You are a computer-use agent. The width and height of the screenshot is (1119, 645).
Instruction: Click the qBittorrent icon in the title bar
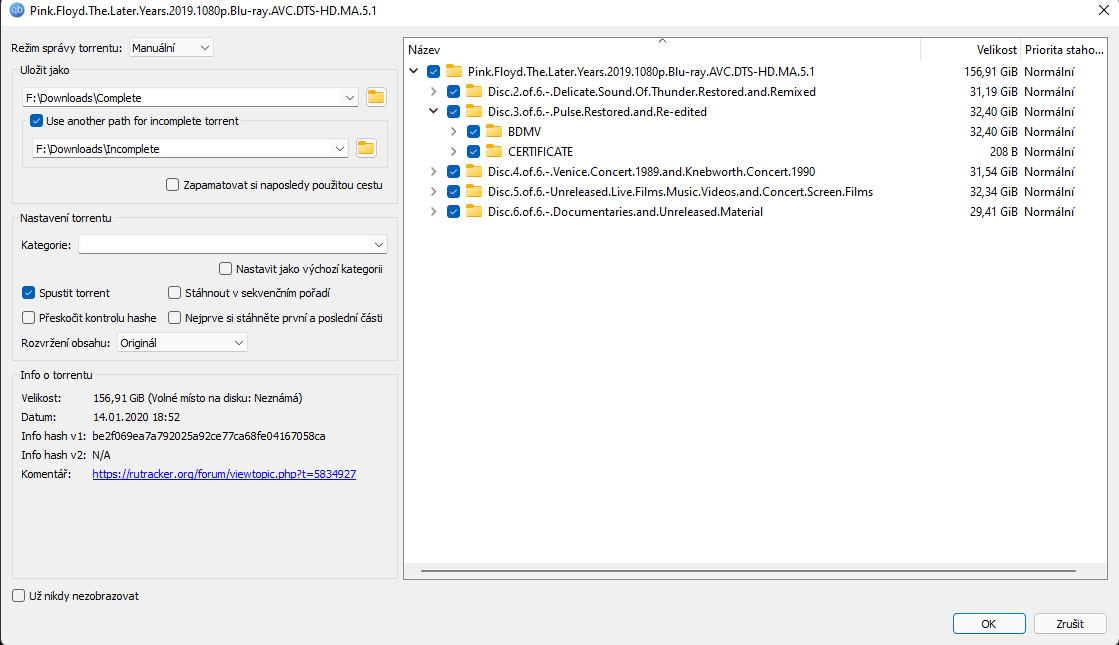tap(16, 10)
